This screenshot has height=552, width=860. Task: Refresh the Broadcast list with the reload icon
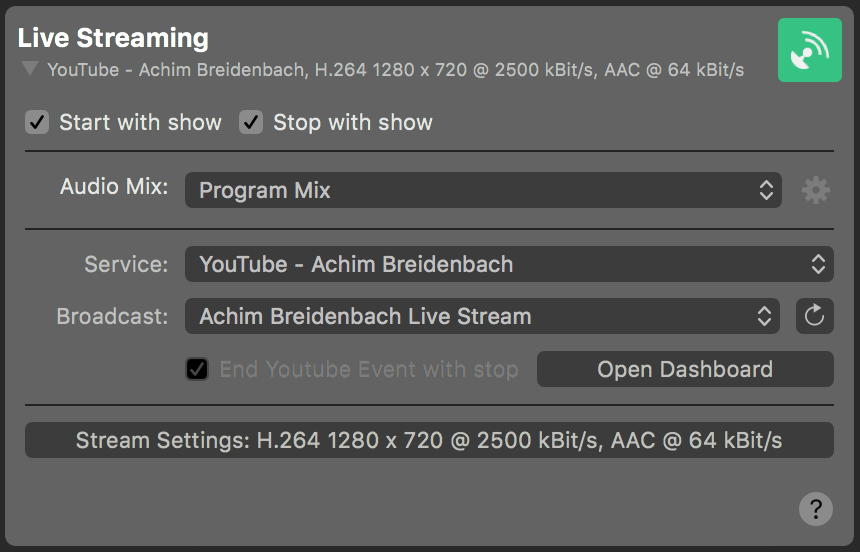pyautogui.click(x=814, y=316)
